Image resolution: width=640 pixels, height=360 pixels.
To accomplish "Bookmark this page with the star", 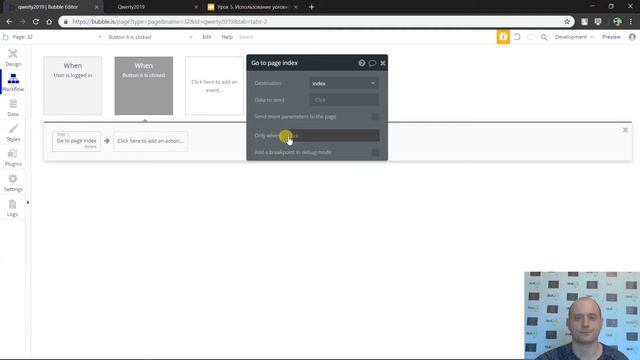I will (x=567, y=22).
